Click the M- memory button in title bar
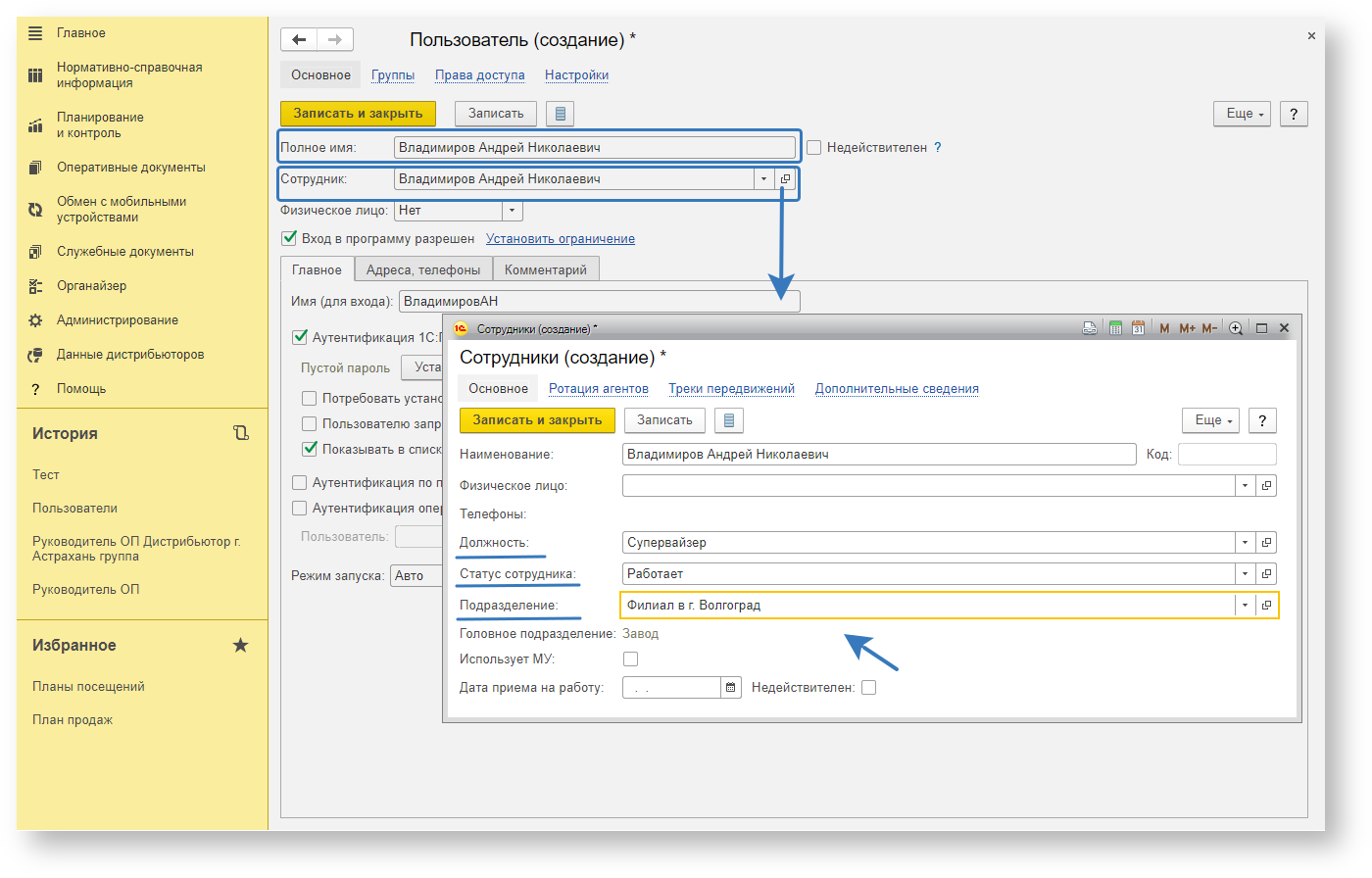The image size is (1372, 878). tap(1209, 328)
